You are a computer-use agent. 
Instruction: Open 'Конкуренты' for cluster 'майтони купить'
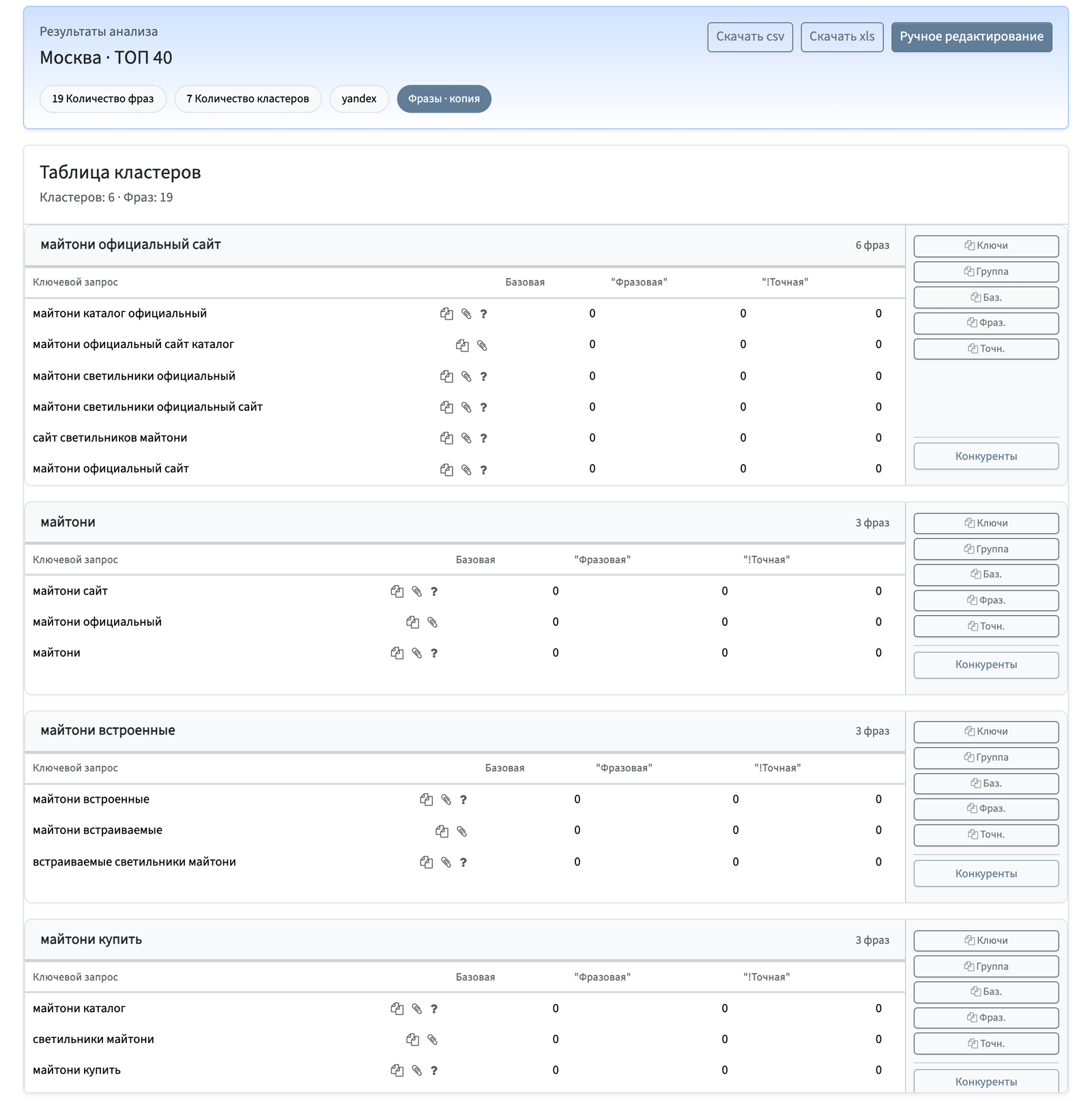pos(986,1082)
